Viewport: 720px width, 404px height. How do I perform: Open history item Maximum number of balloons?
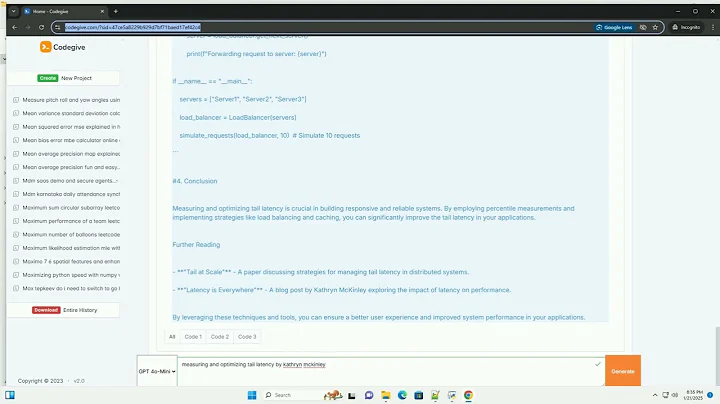point(71,235)
